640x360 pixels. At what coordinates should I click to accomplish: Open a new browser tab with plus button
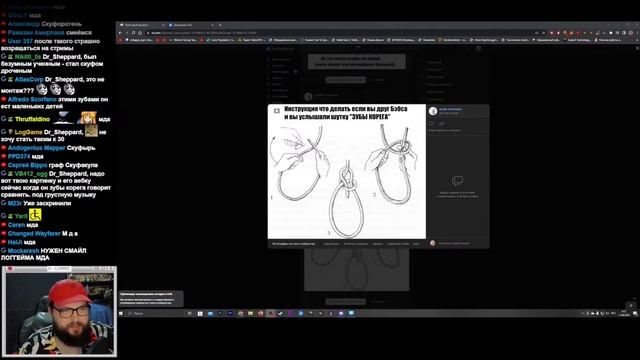(x=220, y=25)
